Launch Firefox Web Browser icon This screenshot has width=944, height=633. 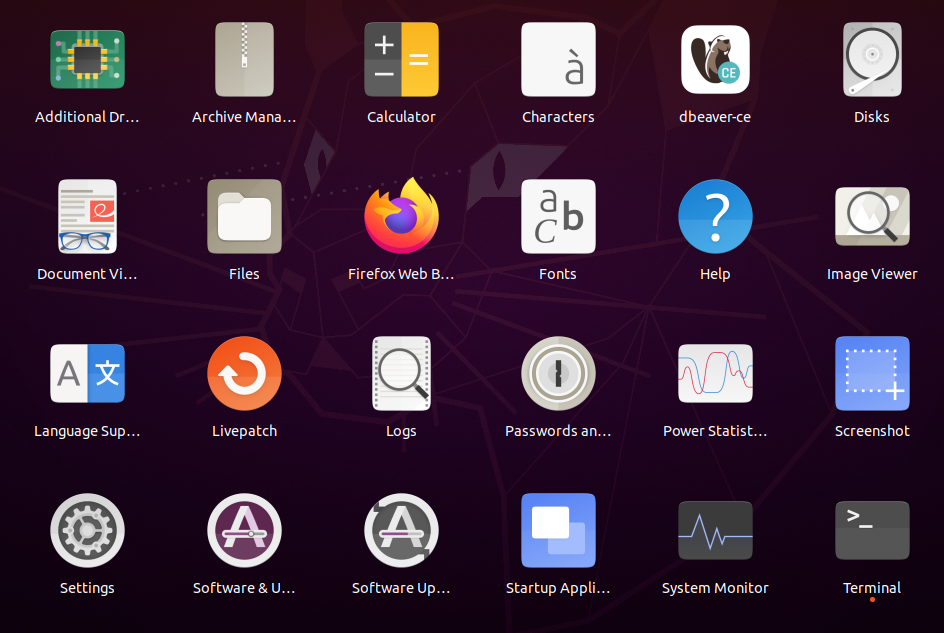pyautogui.click(x=402, y=216)
